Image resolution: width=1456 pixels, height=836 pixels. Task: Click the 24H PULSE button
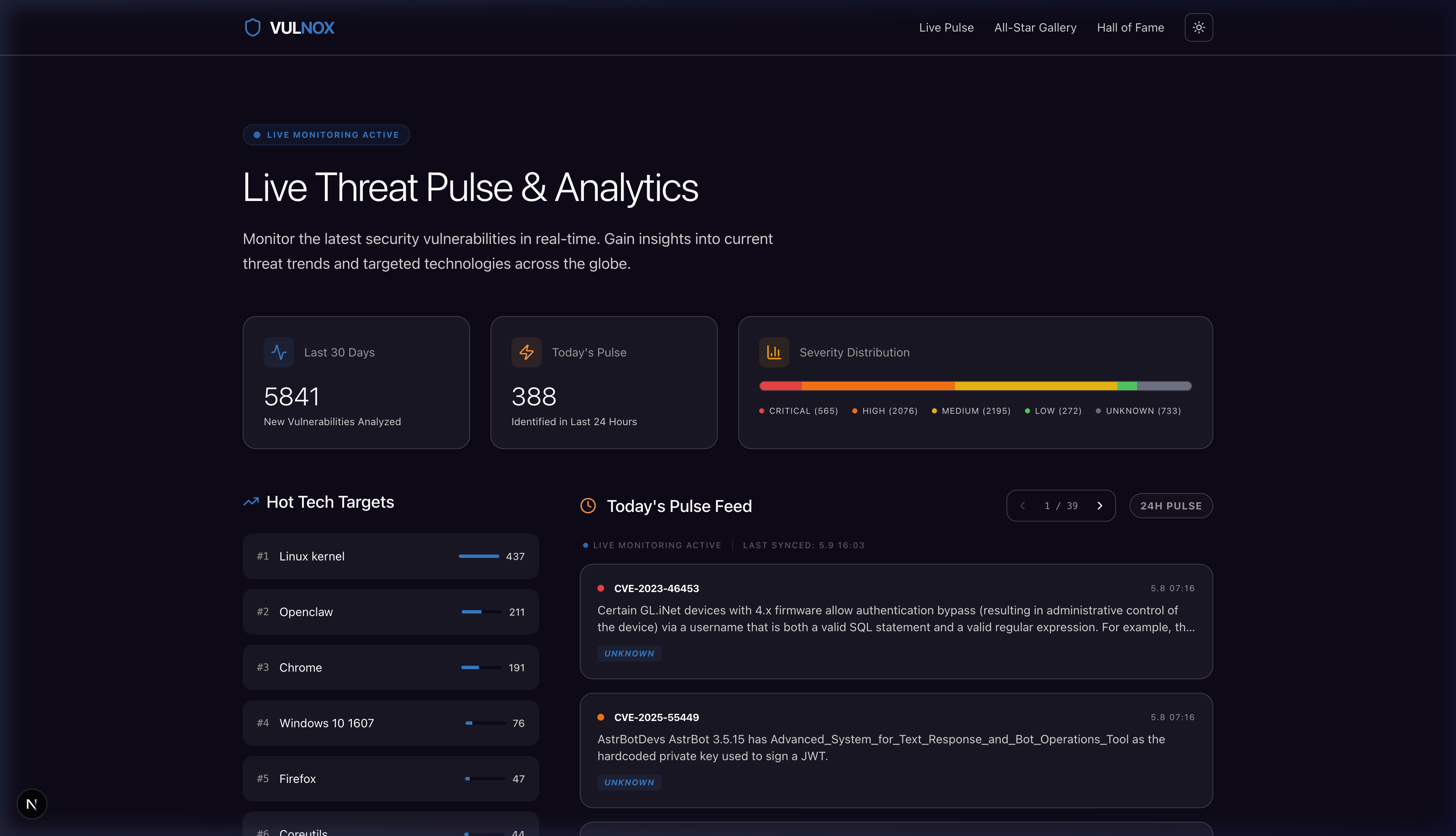point(1171,506)
